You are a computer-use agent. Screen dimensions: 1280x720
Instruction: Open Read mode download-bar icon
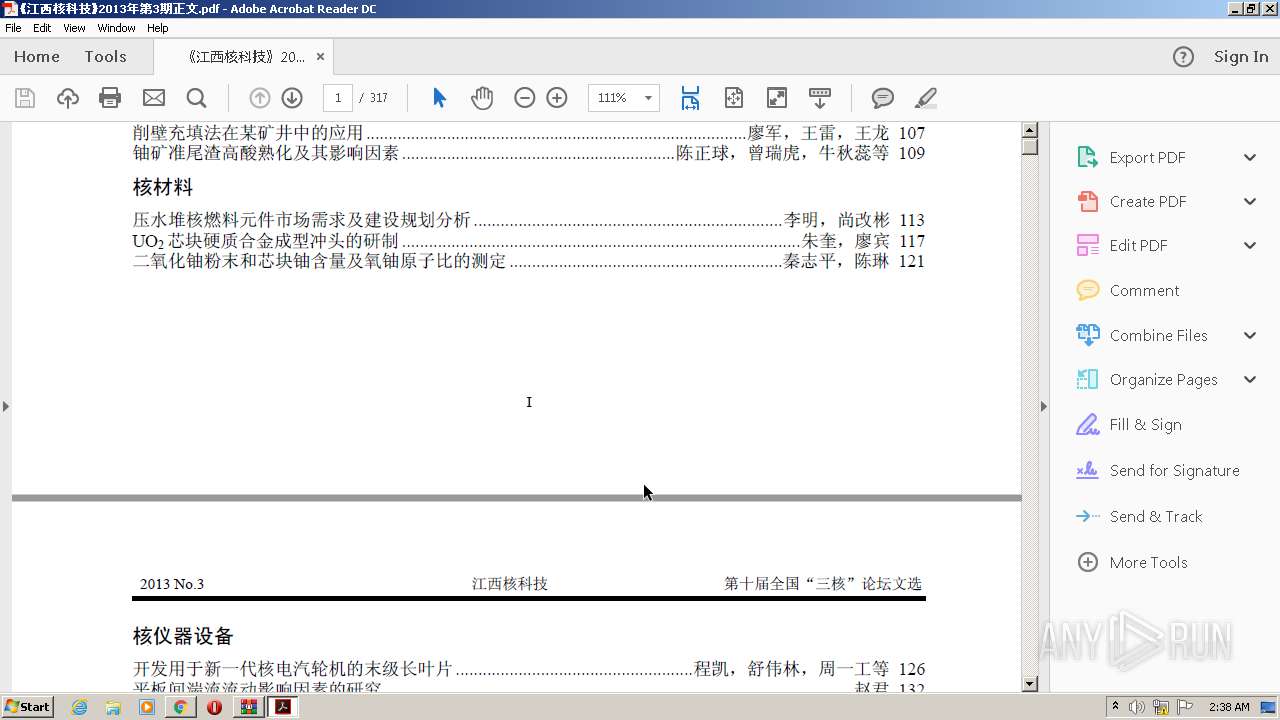point(820,98)
